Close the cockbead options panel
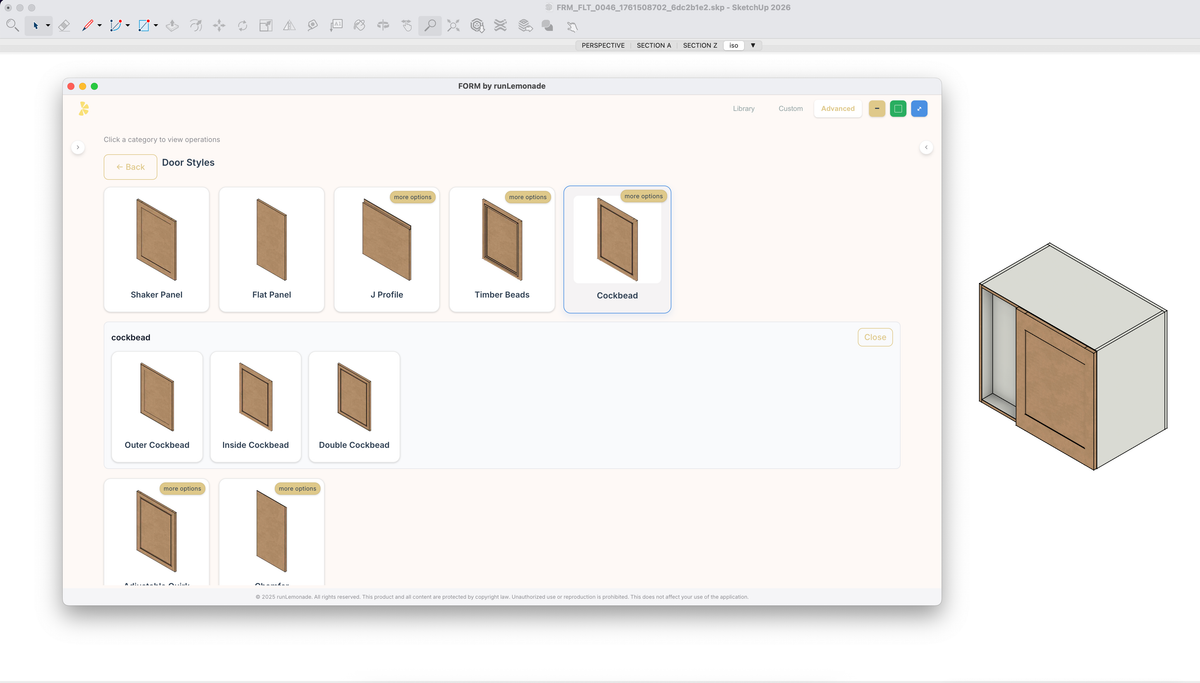The width and height of the screenshot is (1200, 683). click(x=875, y=337)
